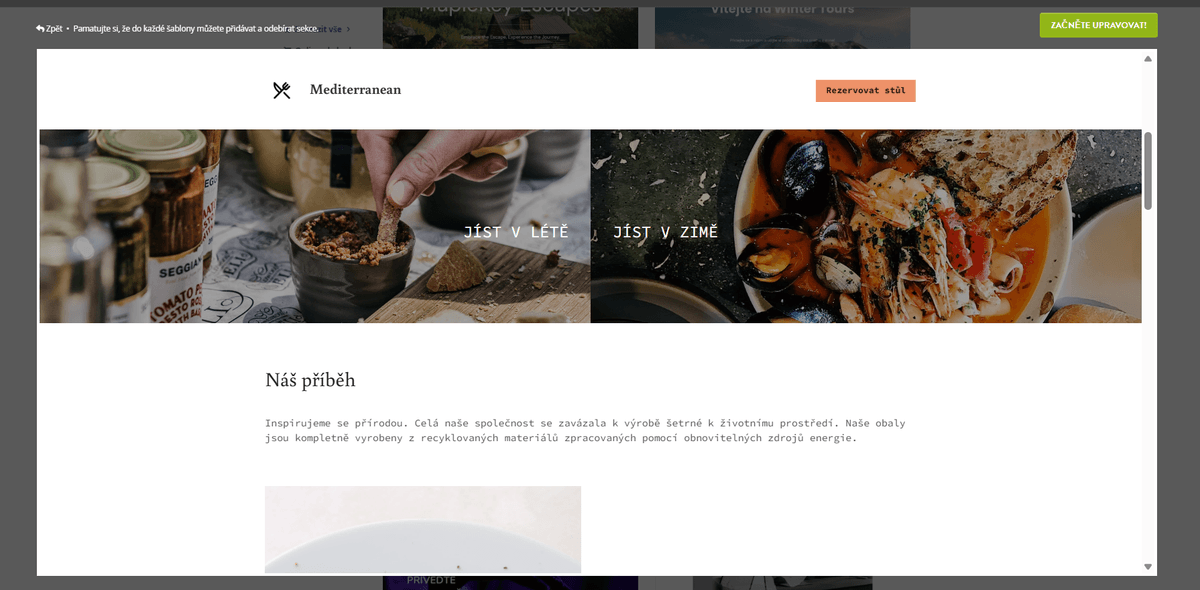Click the scrollbar up arrow
This screenshot has height=590, width=1200.
click(1148, 58)
